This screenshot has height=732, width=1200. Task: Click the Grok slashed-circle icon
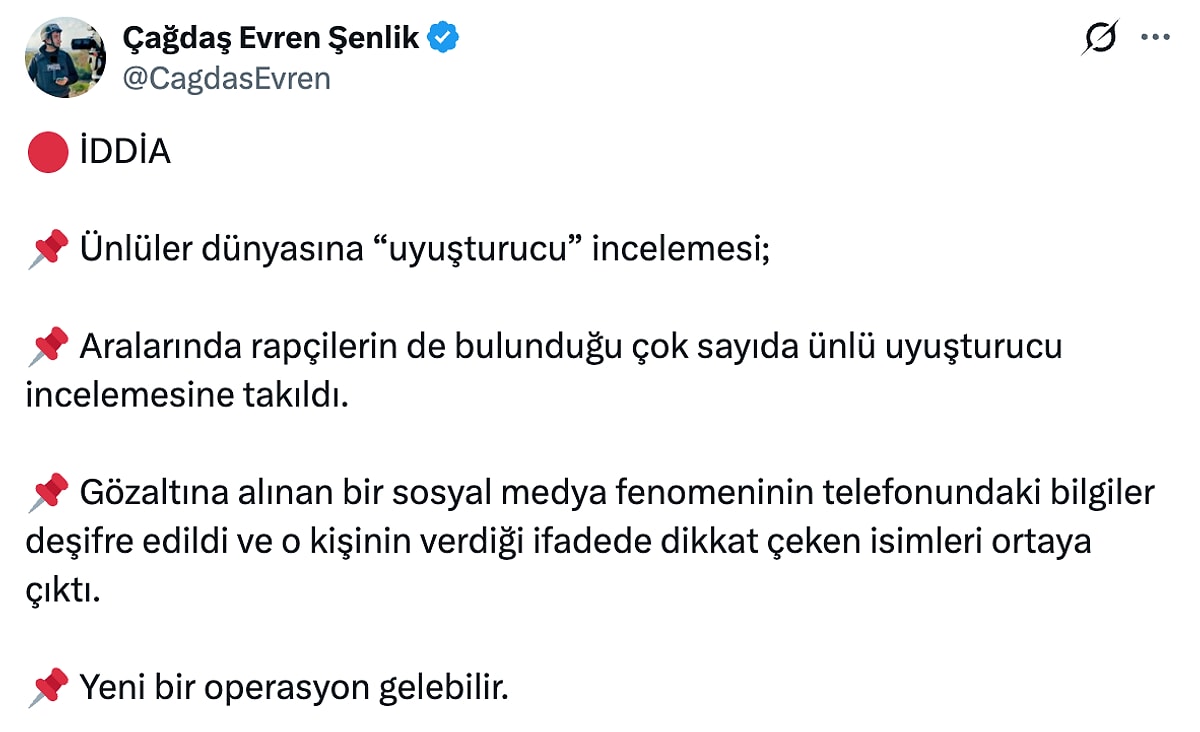point(1100,38)
